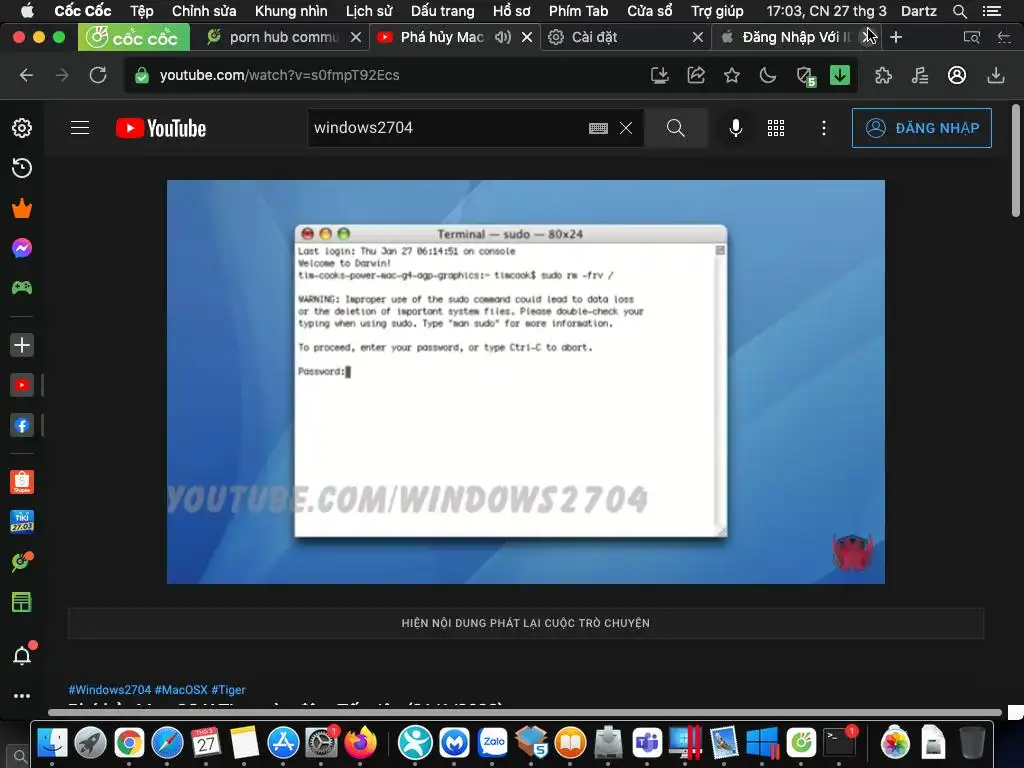Go back to the previous page
The width and height of the screenshot is (1024, 768).
[x=26, y=75]
